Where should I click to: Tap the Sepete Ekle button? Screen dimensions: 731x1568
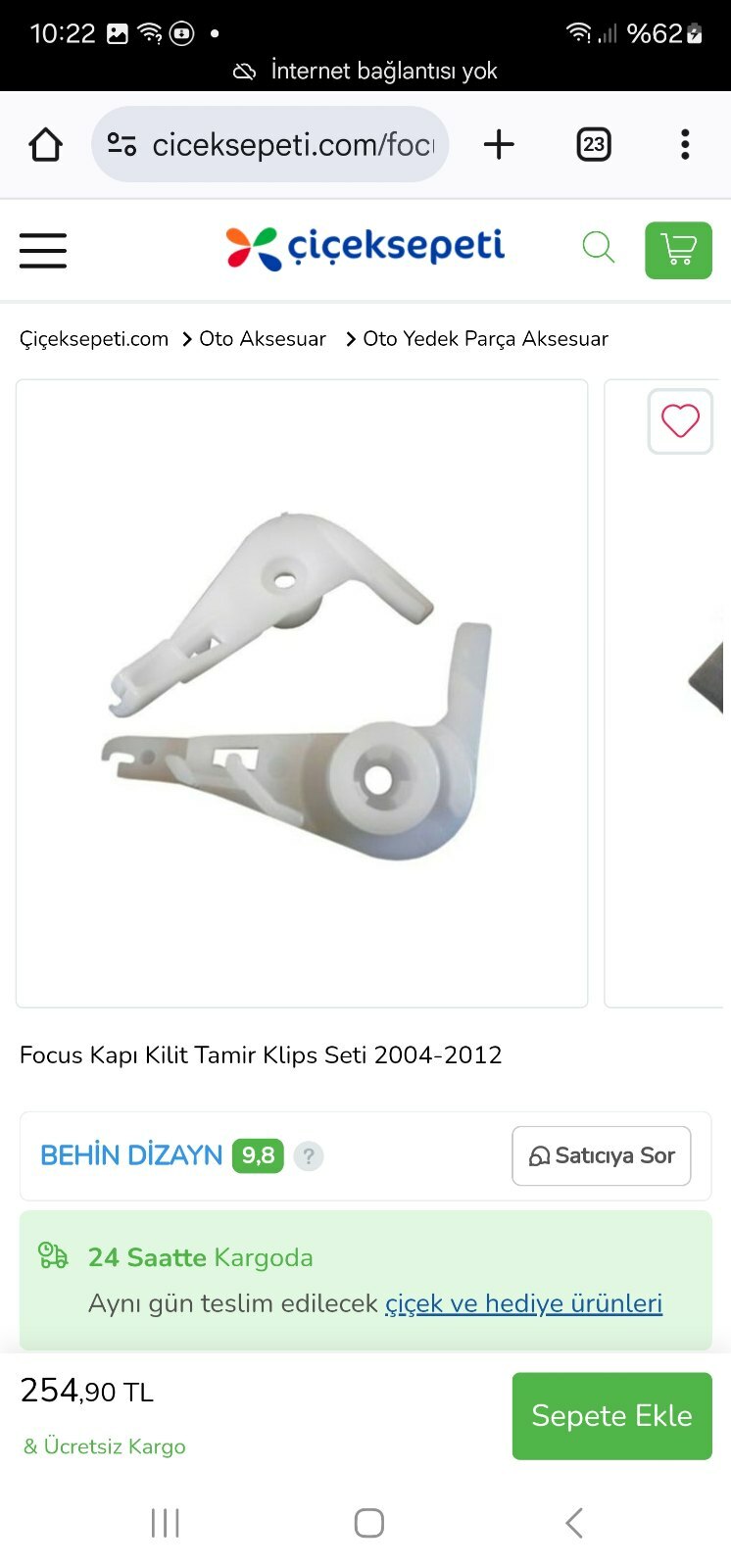612,1416
